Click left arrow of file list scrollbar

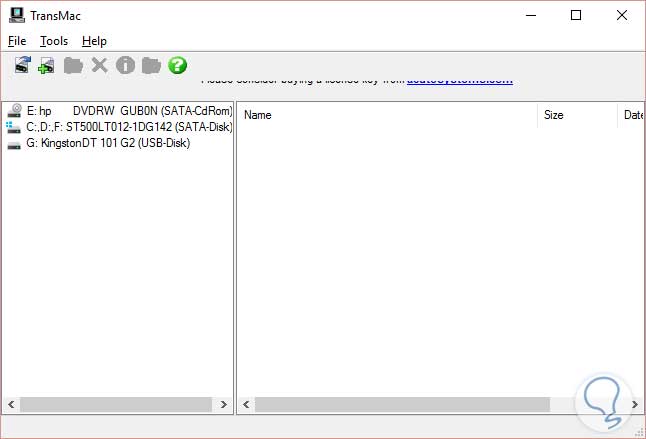[x=246, y=404]
